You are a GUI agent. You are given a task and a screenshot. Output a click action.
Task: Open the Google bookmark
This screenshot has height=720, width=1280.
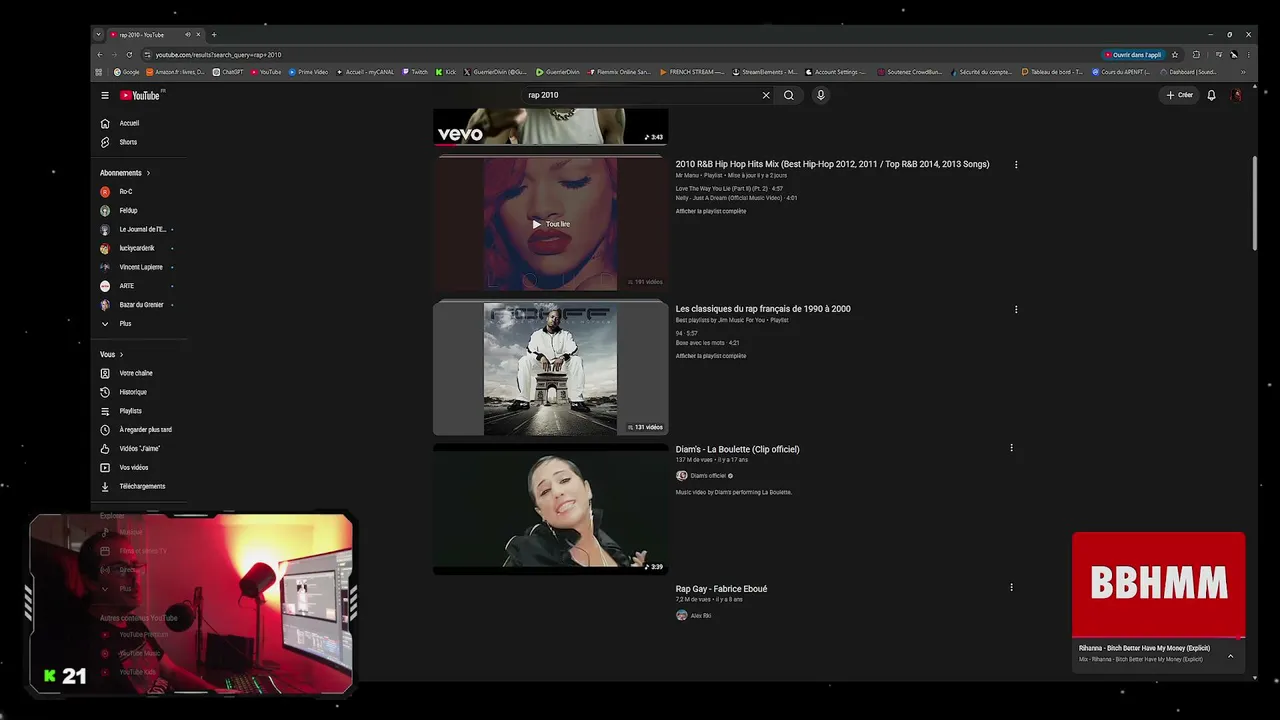tap(127, 72)
